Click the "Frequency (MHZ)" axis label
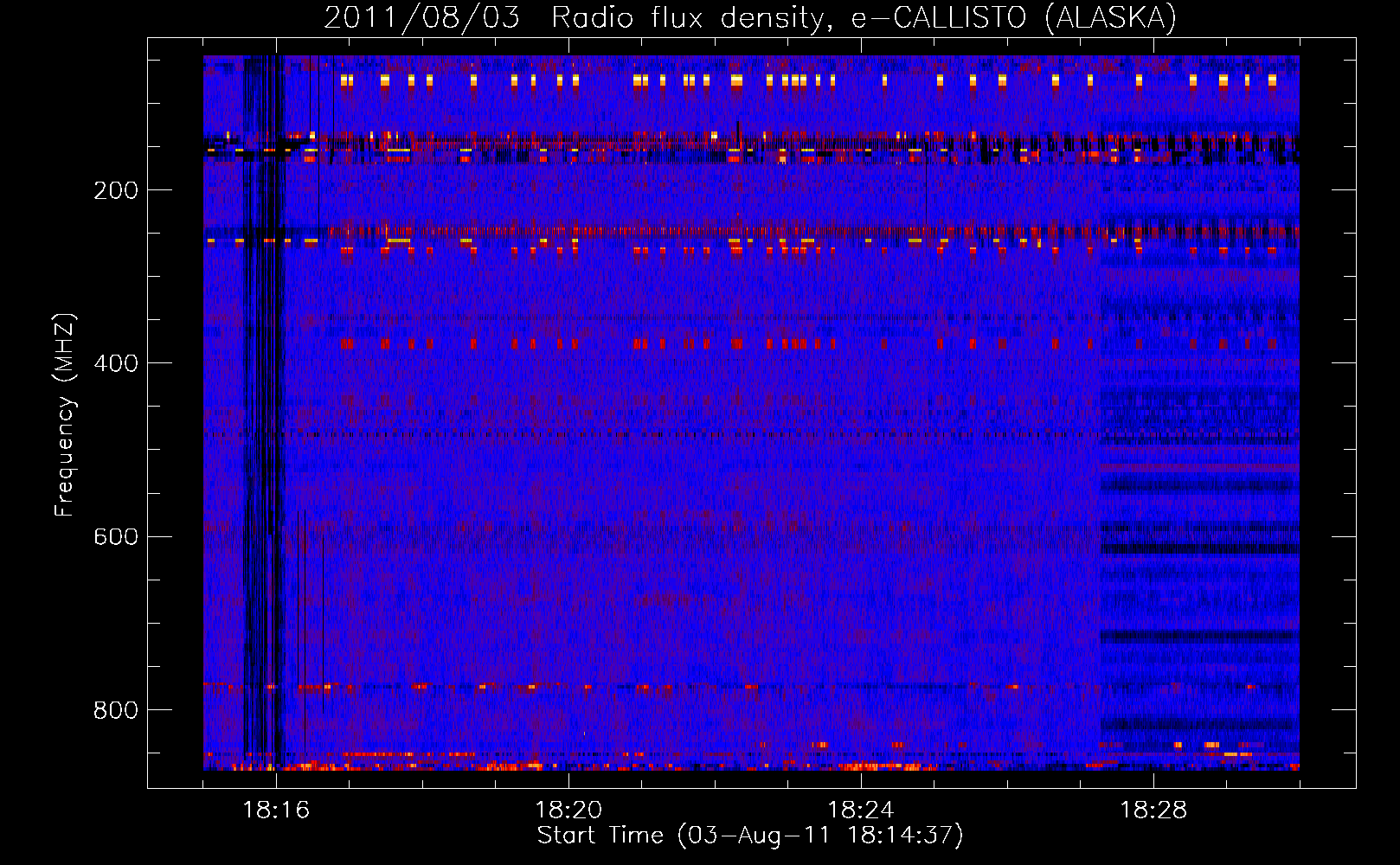 65,415
